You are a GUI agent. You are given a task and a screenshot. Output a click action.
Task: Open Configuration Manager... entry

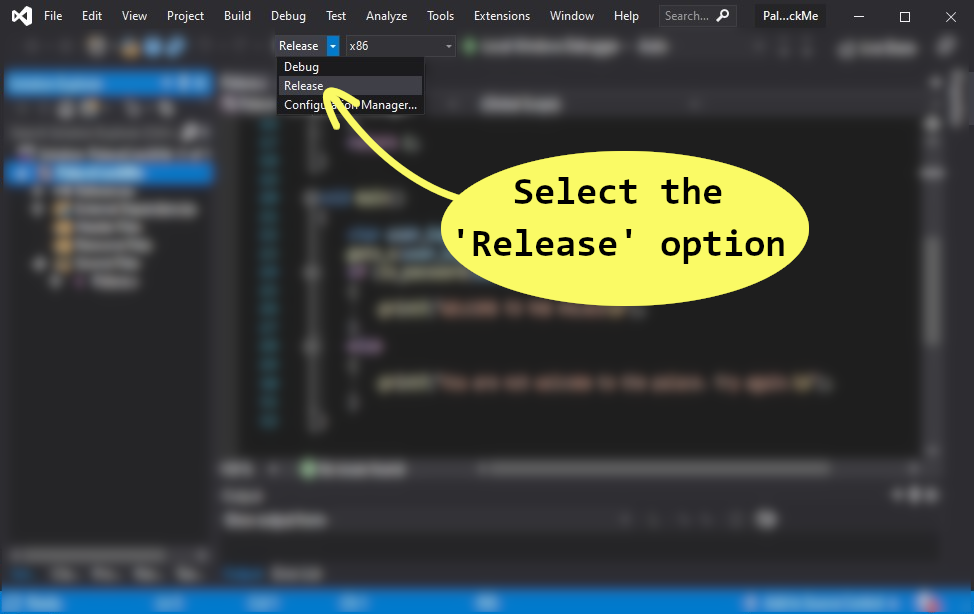click(x=350, y=104)
